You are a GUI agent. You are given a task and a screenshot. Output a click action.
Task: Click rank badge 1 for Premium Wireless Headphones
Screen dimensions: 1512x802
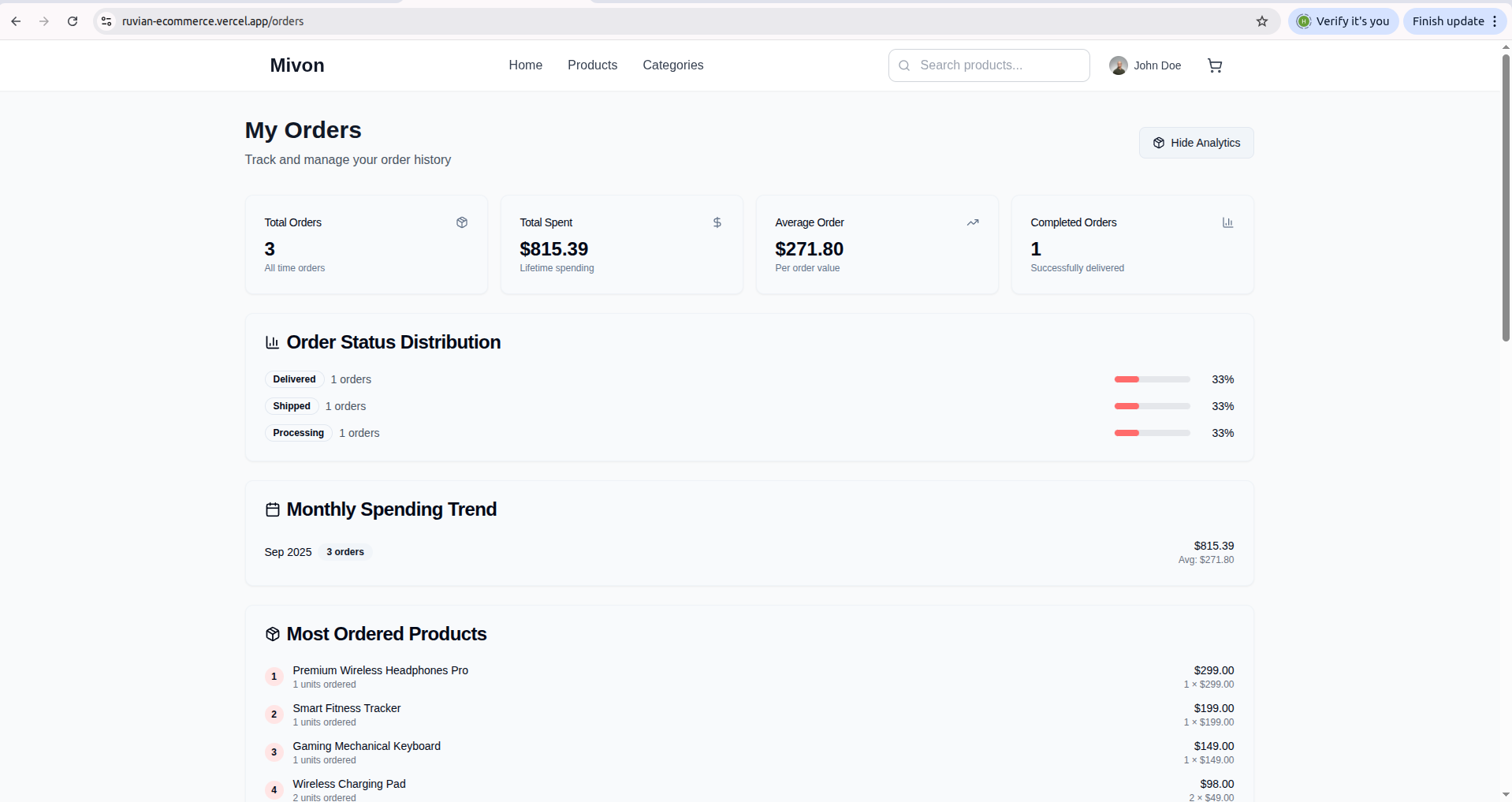(x=274, y=677)
